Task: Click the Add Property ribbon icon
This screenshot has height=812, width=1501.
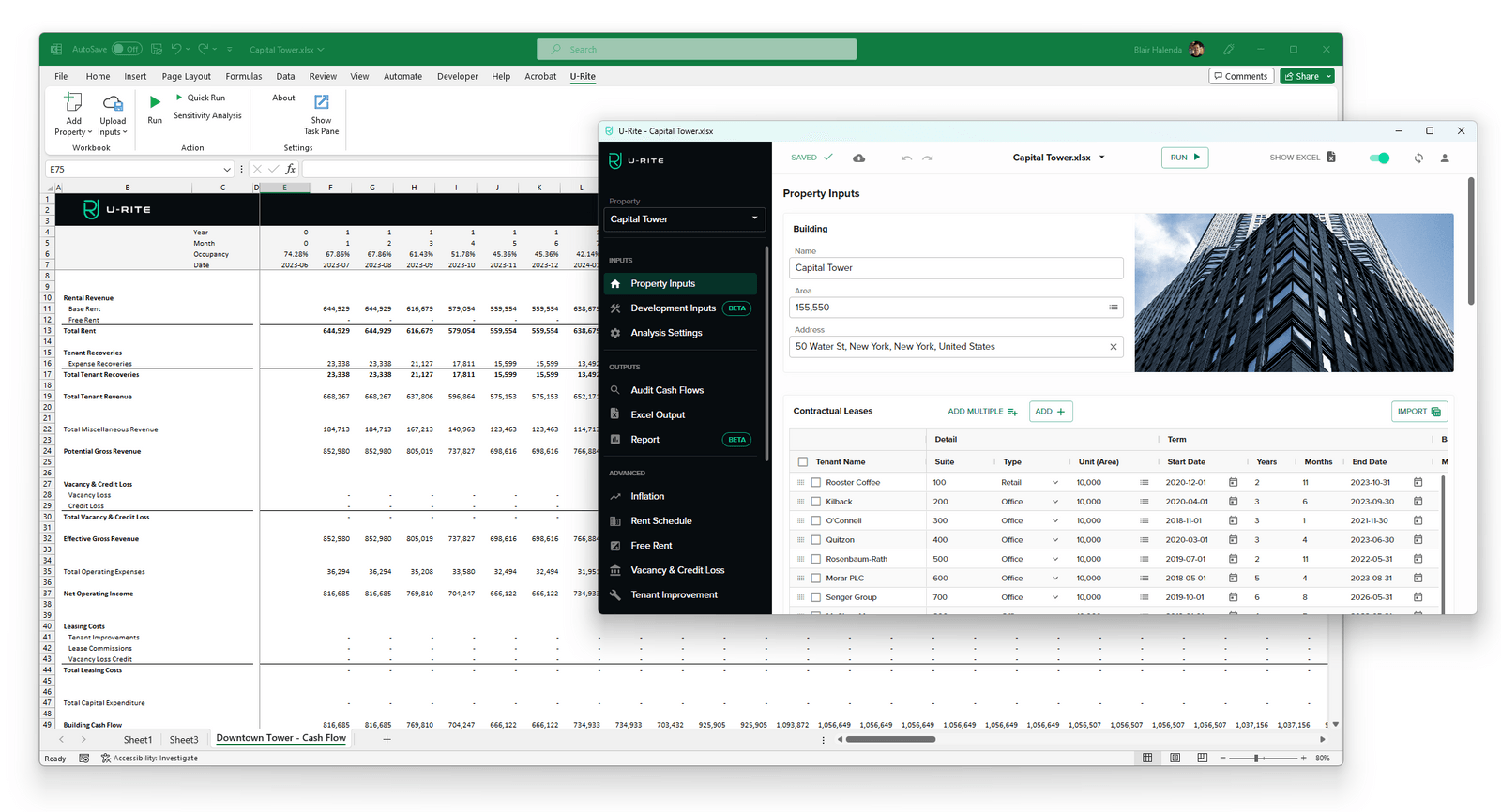Action: coord(73,102)
